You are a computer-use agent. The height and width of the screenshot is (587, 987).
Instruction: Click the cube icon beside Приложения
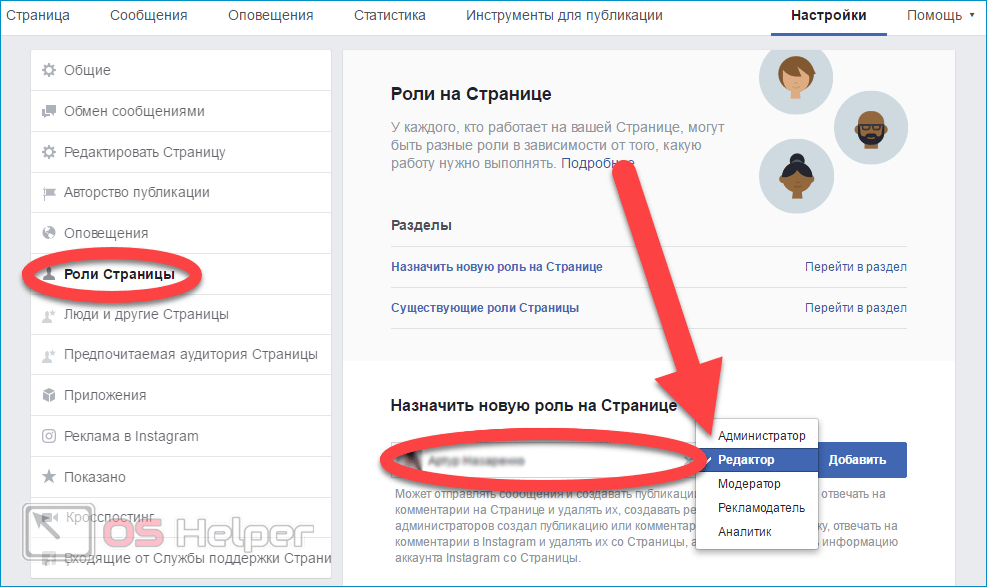(x=48, y=395)
